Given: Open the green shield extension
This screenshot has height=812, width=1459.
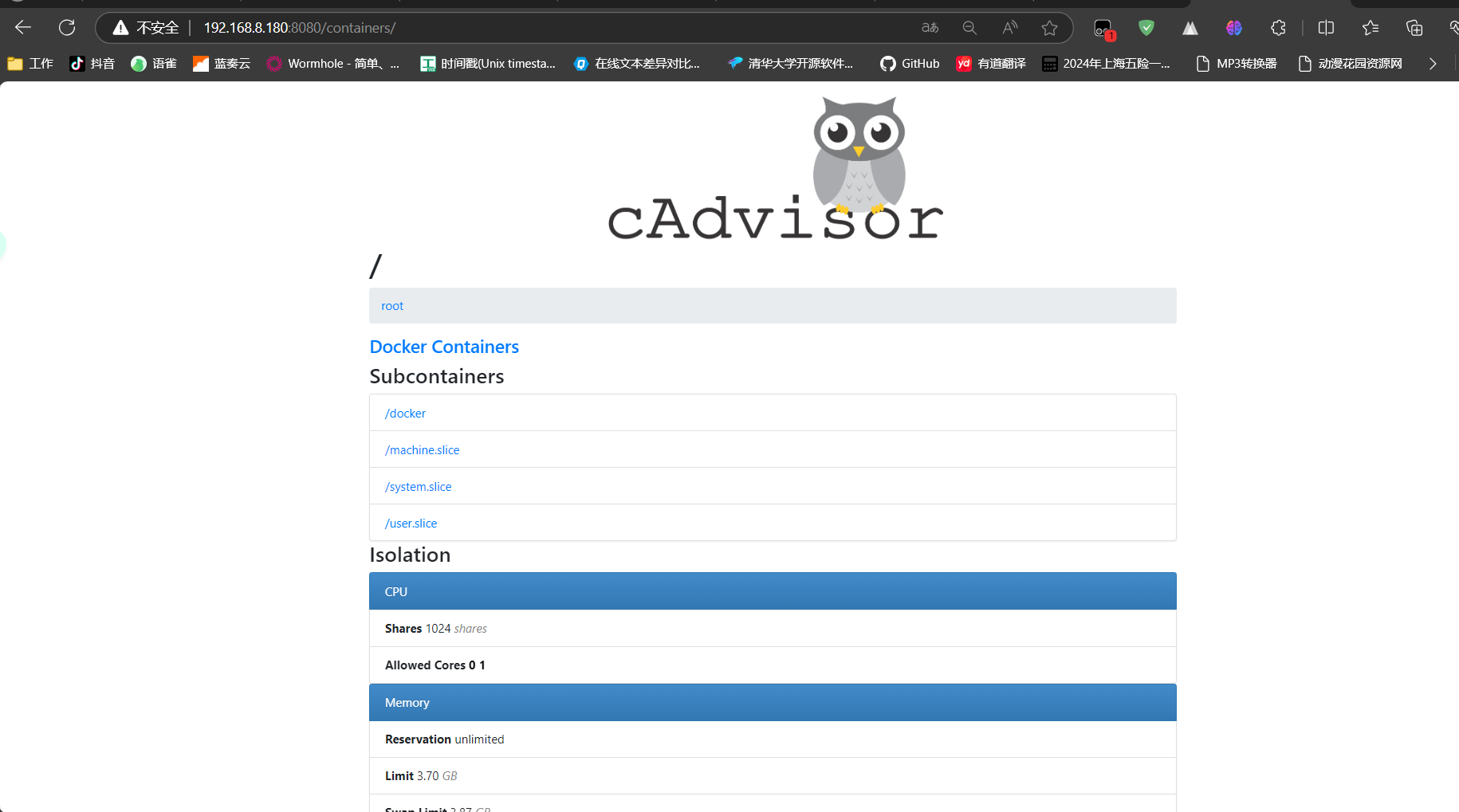Looking at the screenshot, I should click(x=1146, y=28).
